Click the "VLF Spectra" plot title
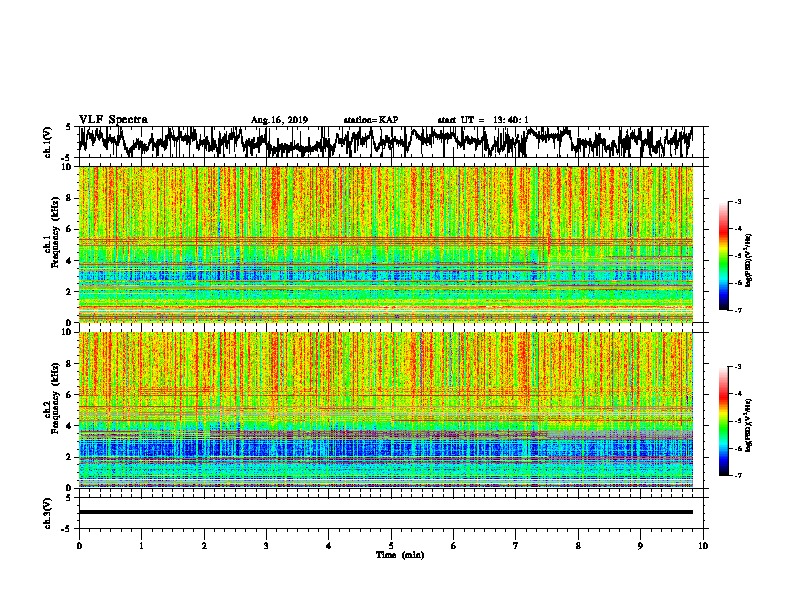This screenshot has width=792, height=612. click(113, 120)
